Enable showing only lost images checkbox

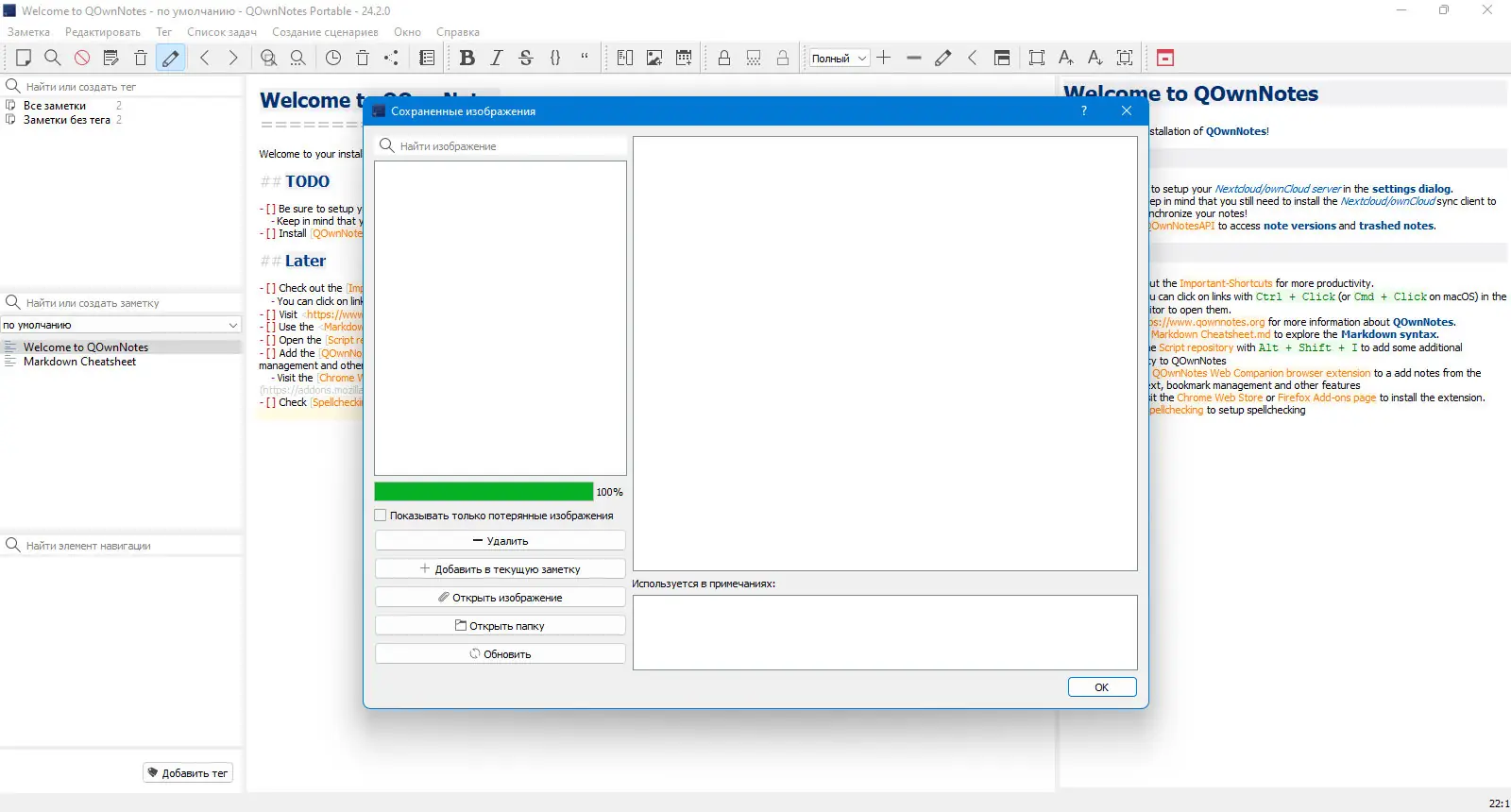point(381,516)
